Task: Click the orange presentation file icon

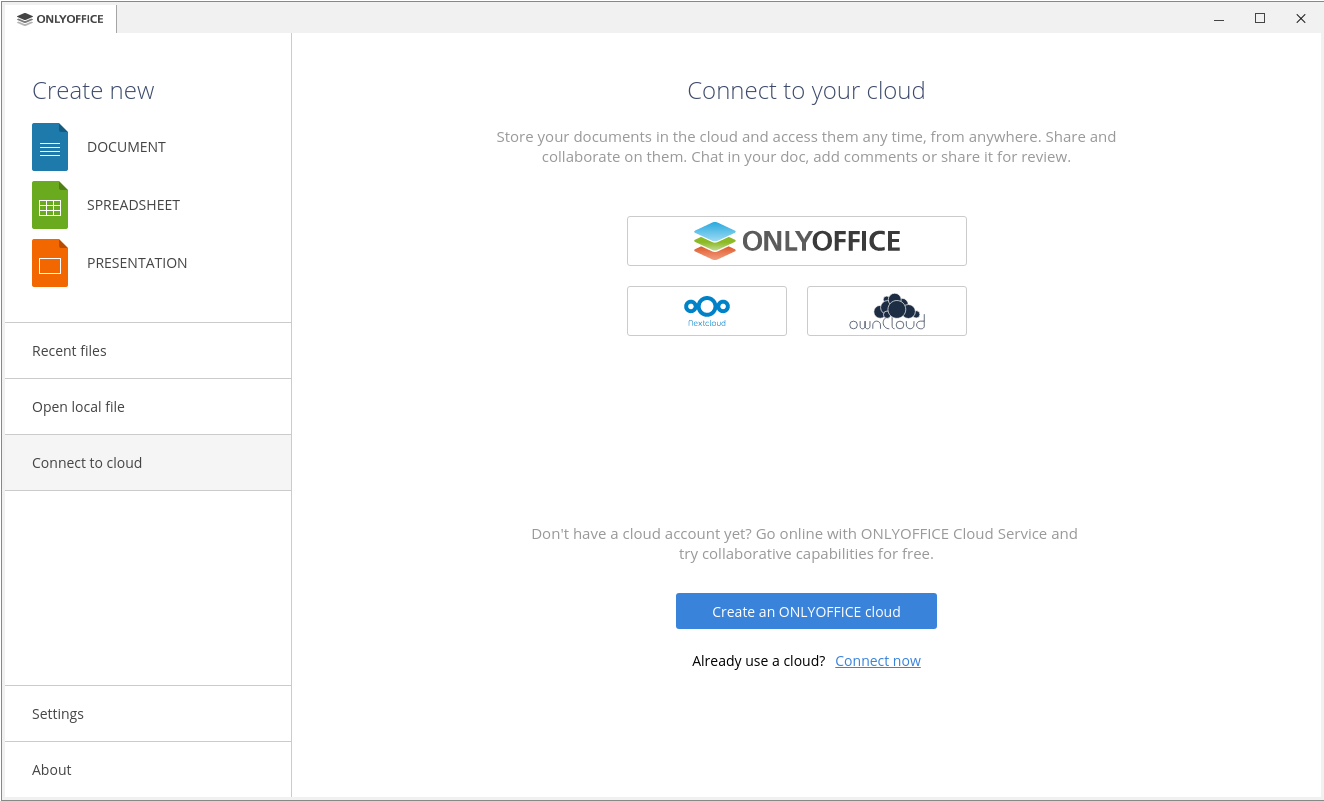Action: click(x=50, y=263)
